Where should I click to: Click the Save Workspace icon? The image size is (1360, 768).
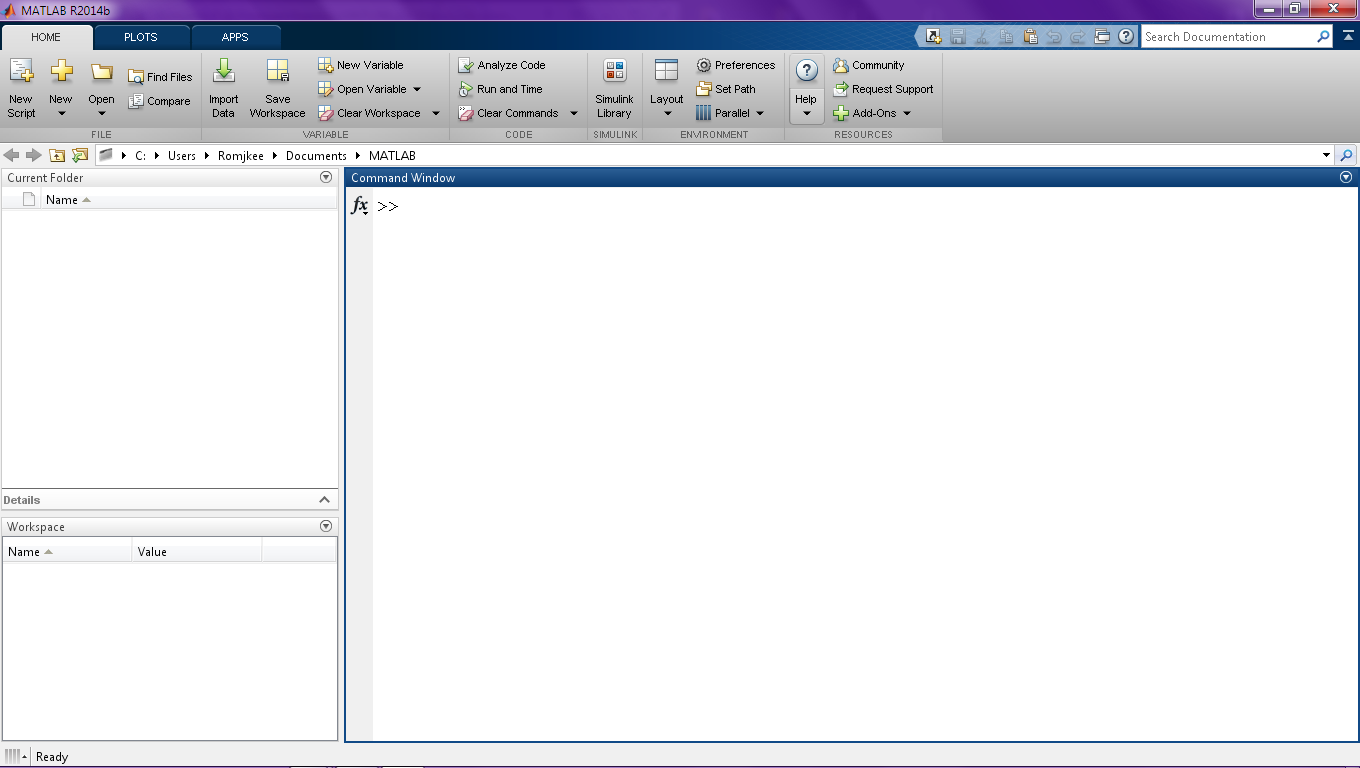click(x=278, y=72)
